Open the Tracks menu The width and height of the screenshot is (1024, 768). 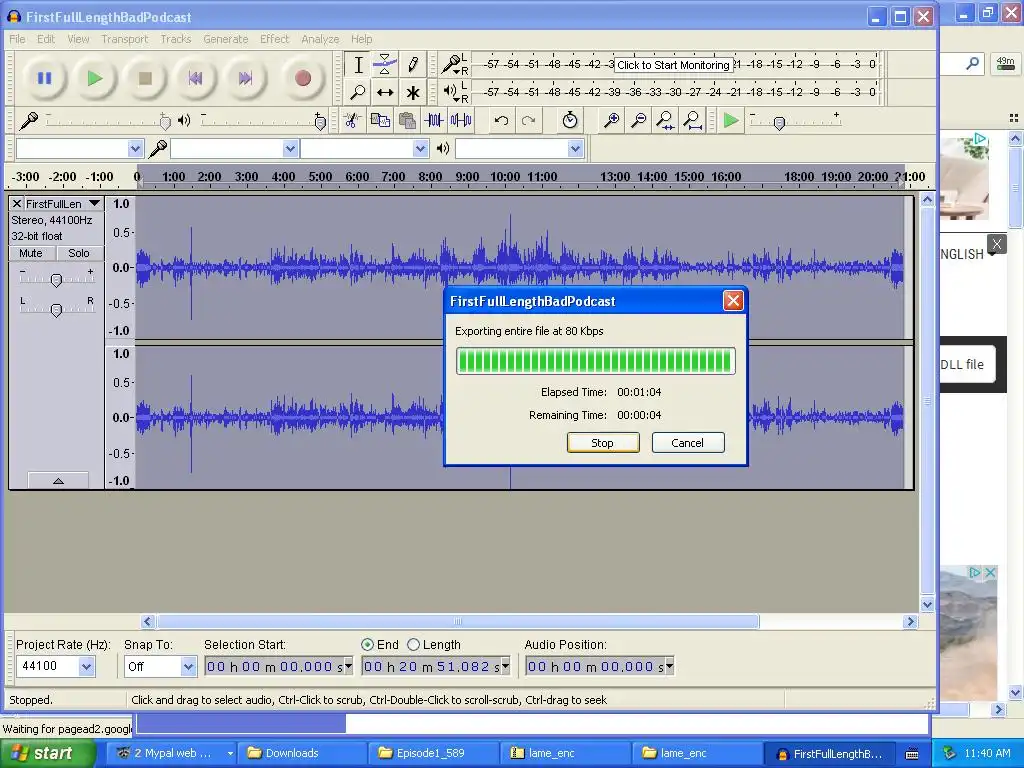(176, 39)
